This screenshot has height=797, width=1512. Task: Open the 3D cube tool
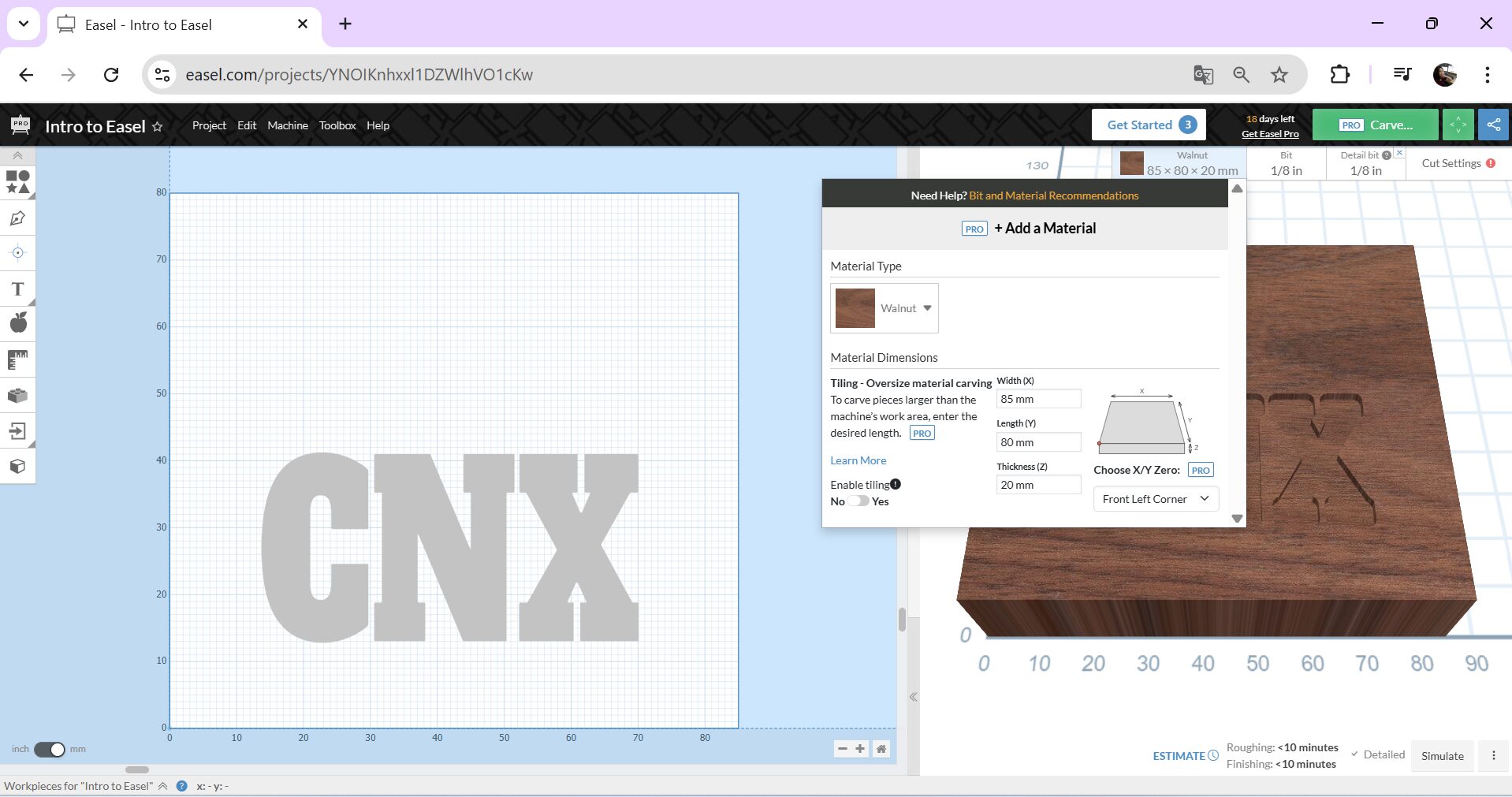click(17, 466)
